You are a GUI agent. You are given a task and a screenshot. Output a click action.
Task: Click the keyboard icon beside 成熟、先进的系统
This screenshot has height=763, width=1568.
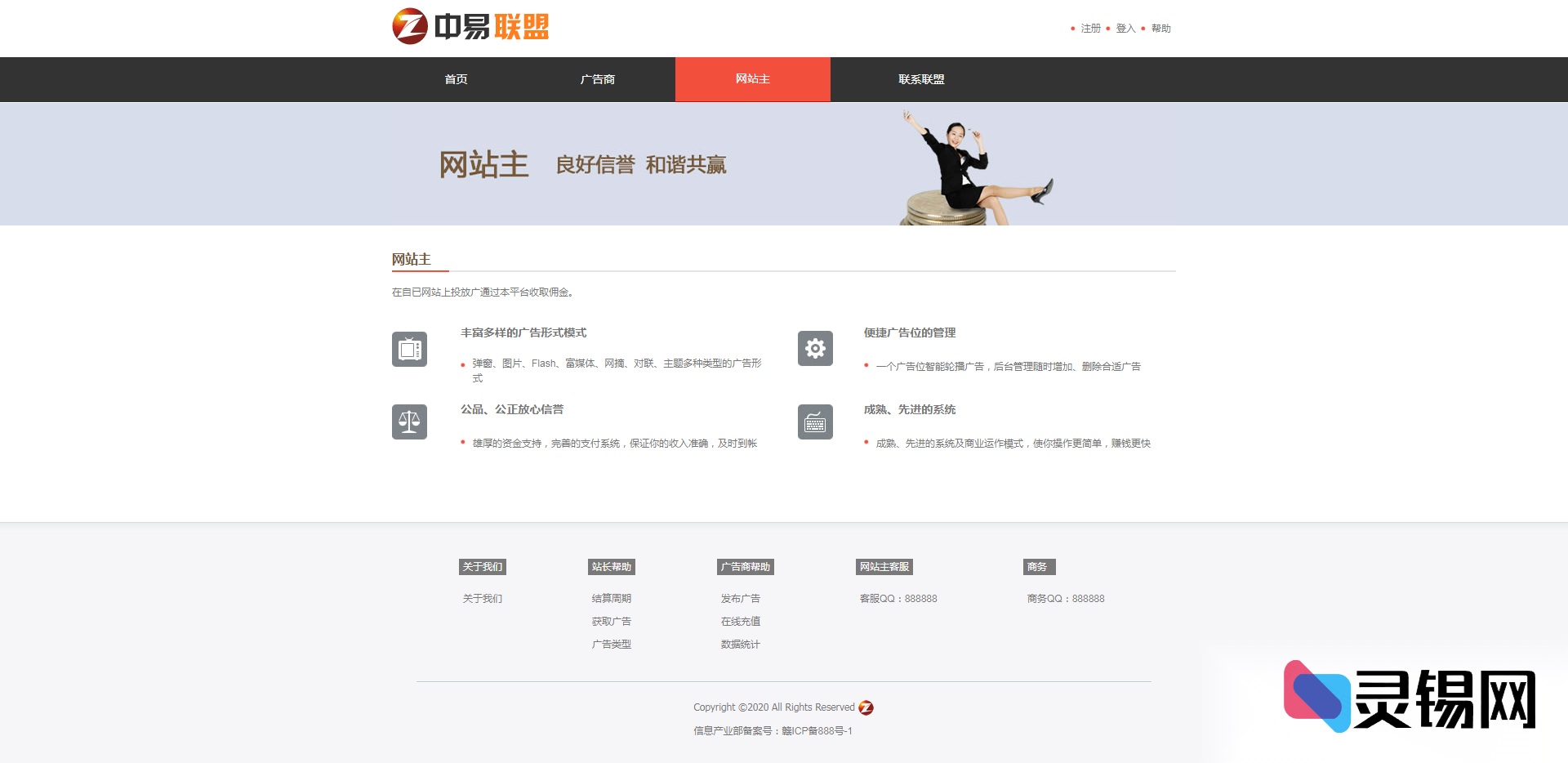[815, 422]
